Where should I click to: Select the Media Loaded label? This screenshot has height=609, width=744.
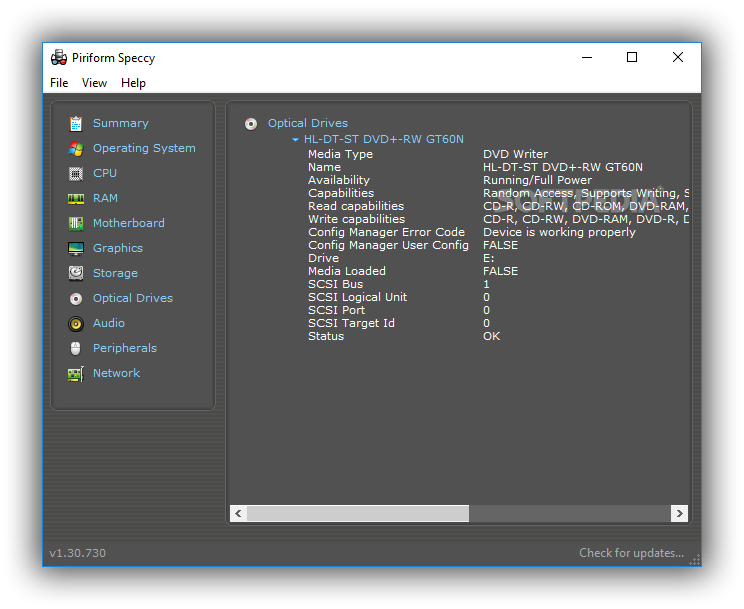(347, 271)
